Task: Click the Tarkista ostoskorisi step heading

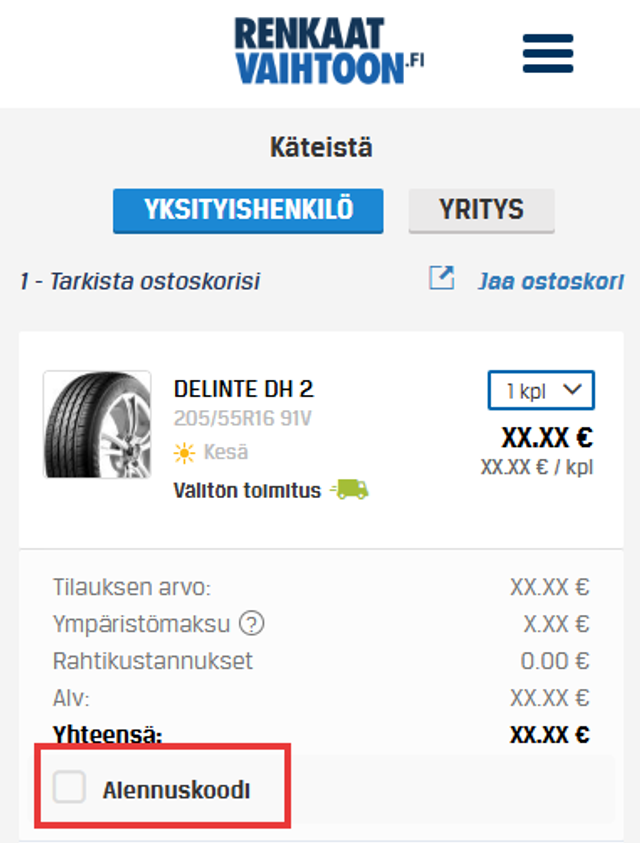Action: click(140, 281)
